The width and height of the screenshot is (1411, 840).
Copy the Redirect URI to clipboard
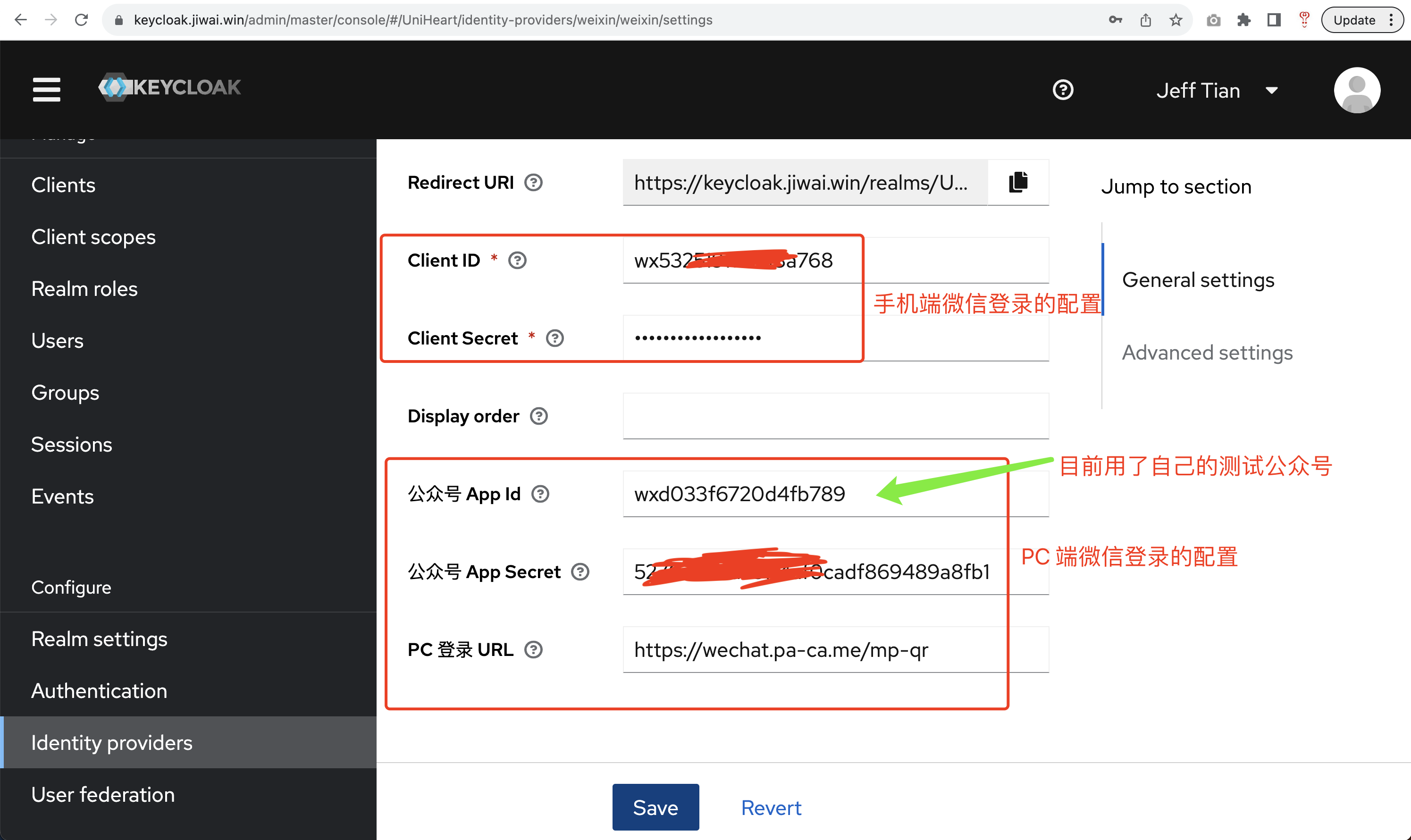[1017, 182]
